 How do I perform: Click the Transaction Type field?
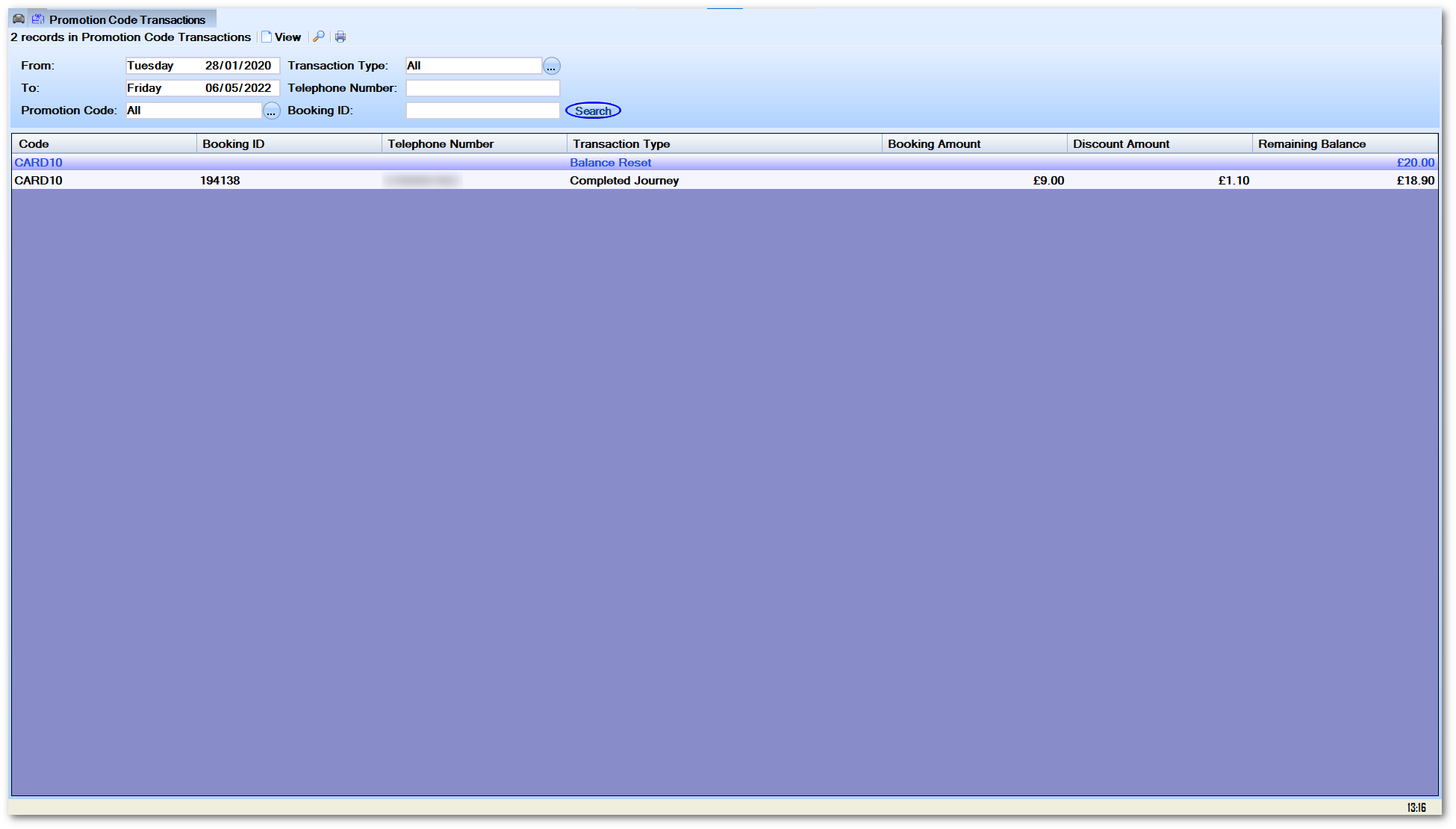tap(474, 66)
